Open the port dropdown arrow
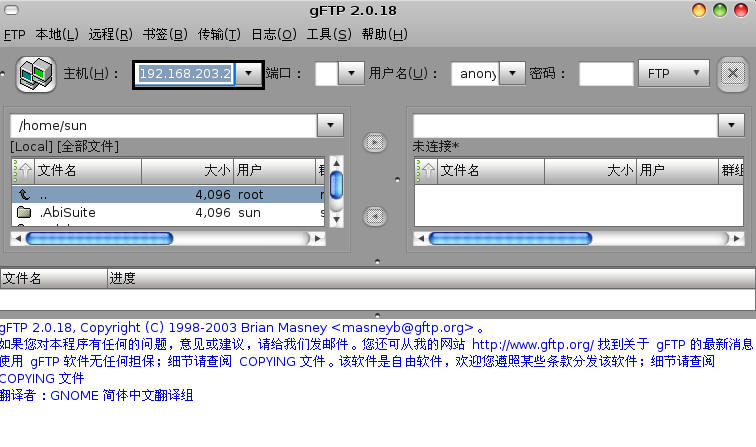 pyautogui.click(x=351, y=73)
